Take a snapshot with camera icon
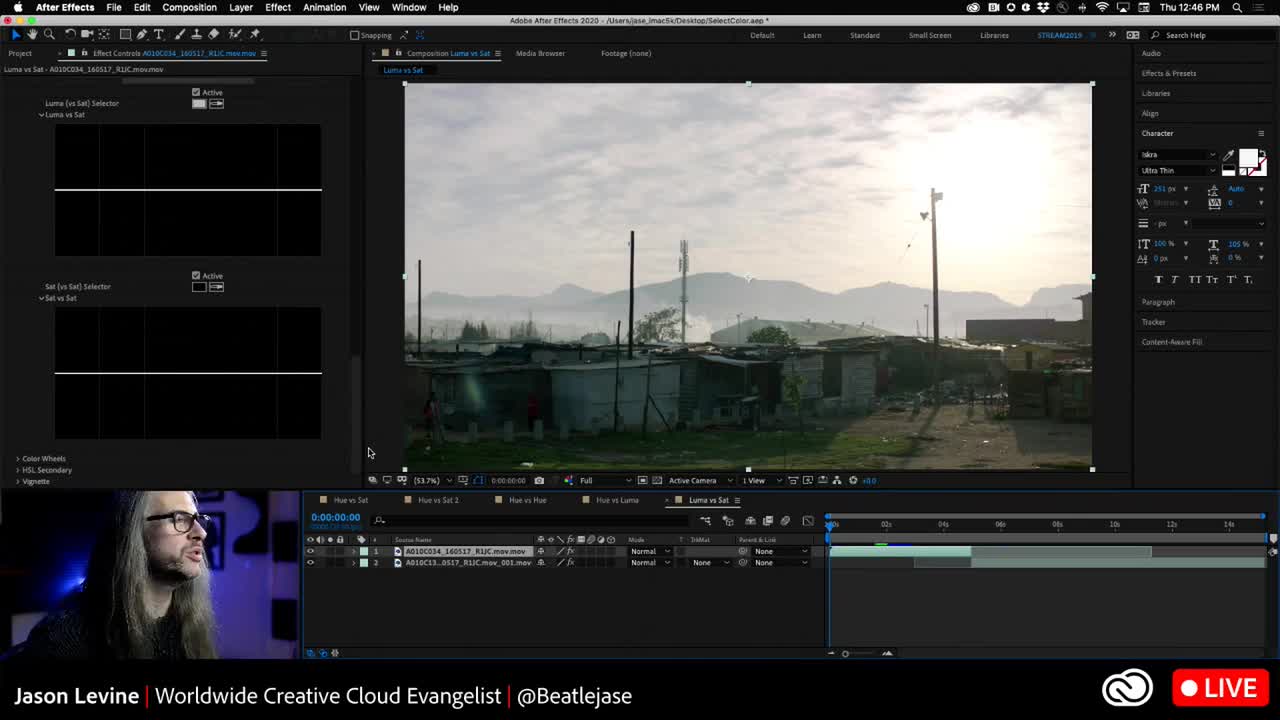 coord(539,481)
